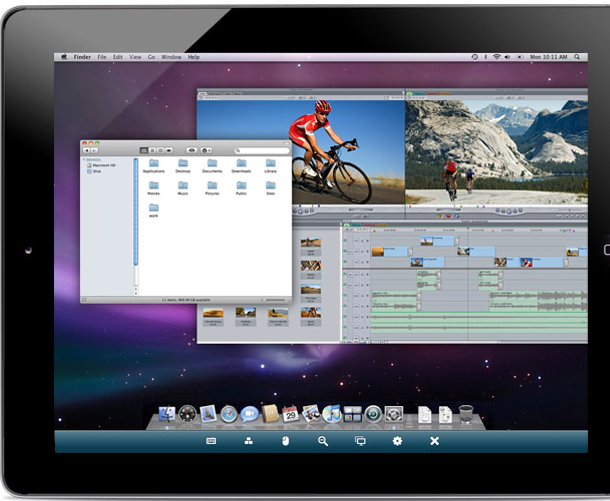Open the Apple menu
This screenshot has width=610, height=501.
tap(64, 57)
